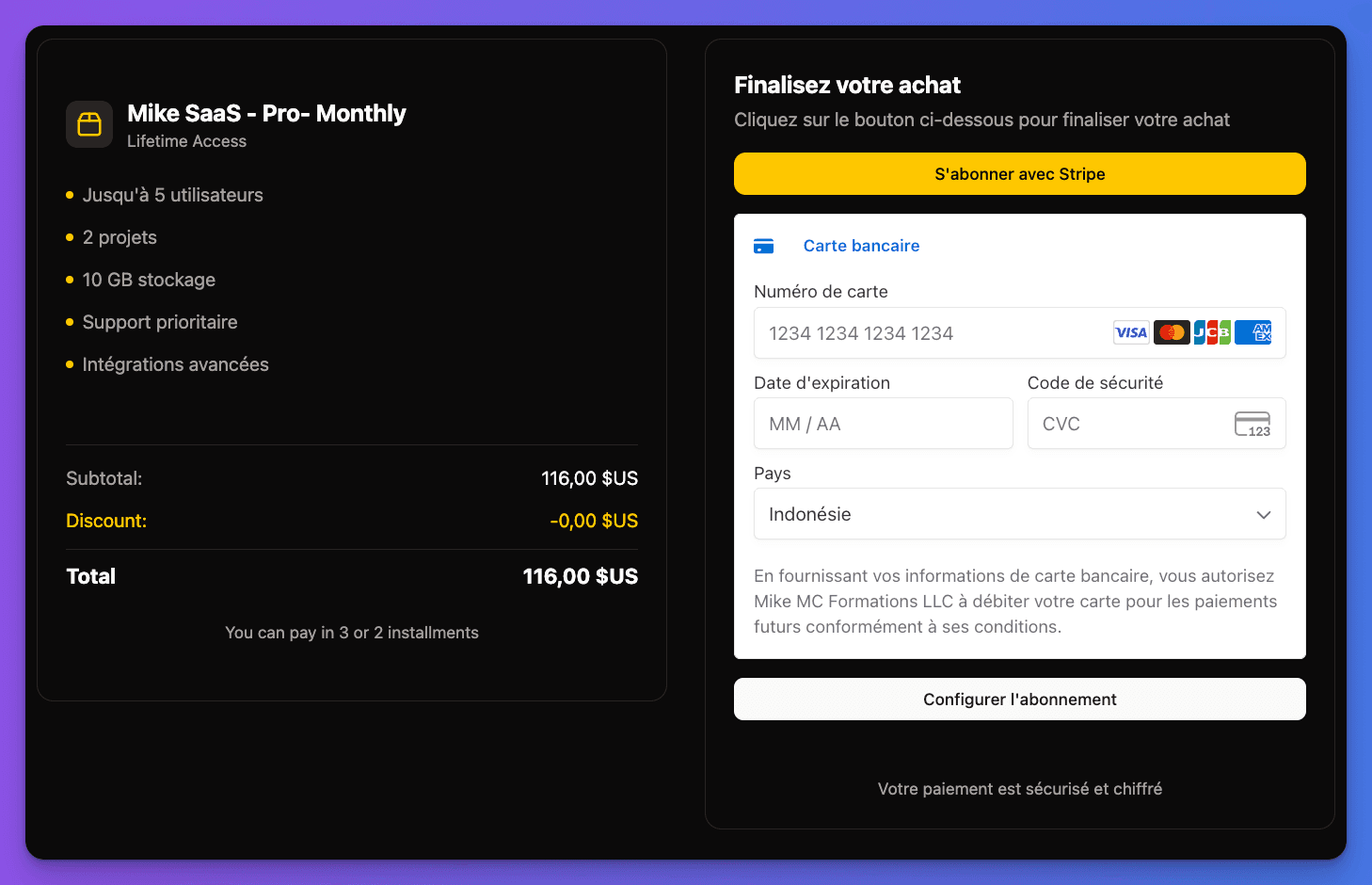Click the Mike SaaS - Pro- Monthly title
The image size is (1372, 885).
point(266,113)
